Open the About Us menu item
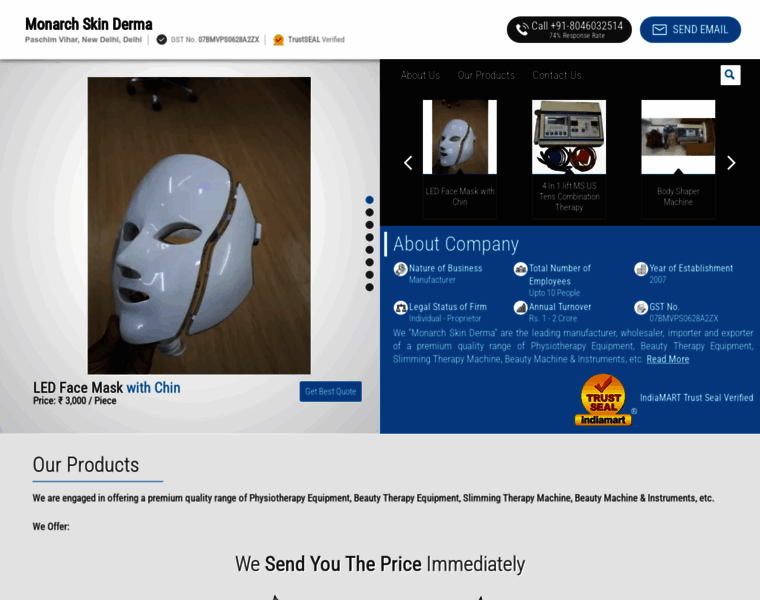 420,75
